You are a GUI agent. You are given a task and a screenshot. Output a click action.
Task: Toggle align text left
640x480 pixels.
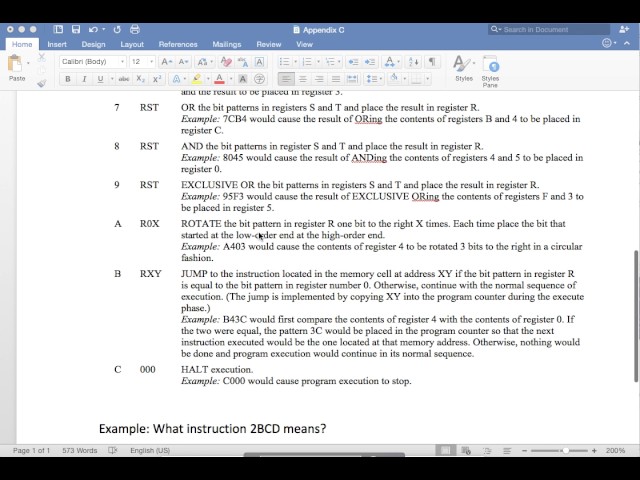286,79
